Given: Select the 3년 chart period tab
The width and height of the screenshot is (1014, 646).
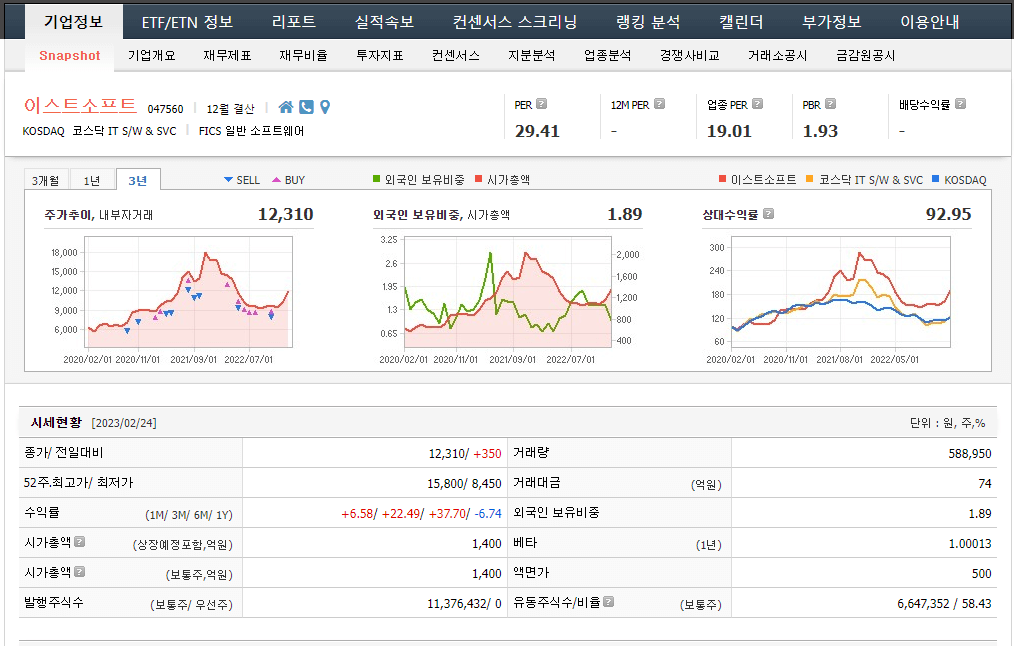Looking at the screenshot, I should 138,180.
